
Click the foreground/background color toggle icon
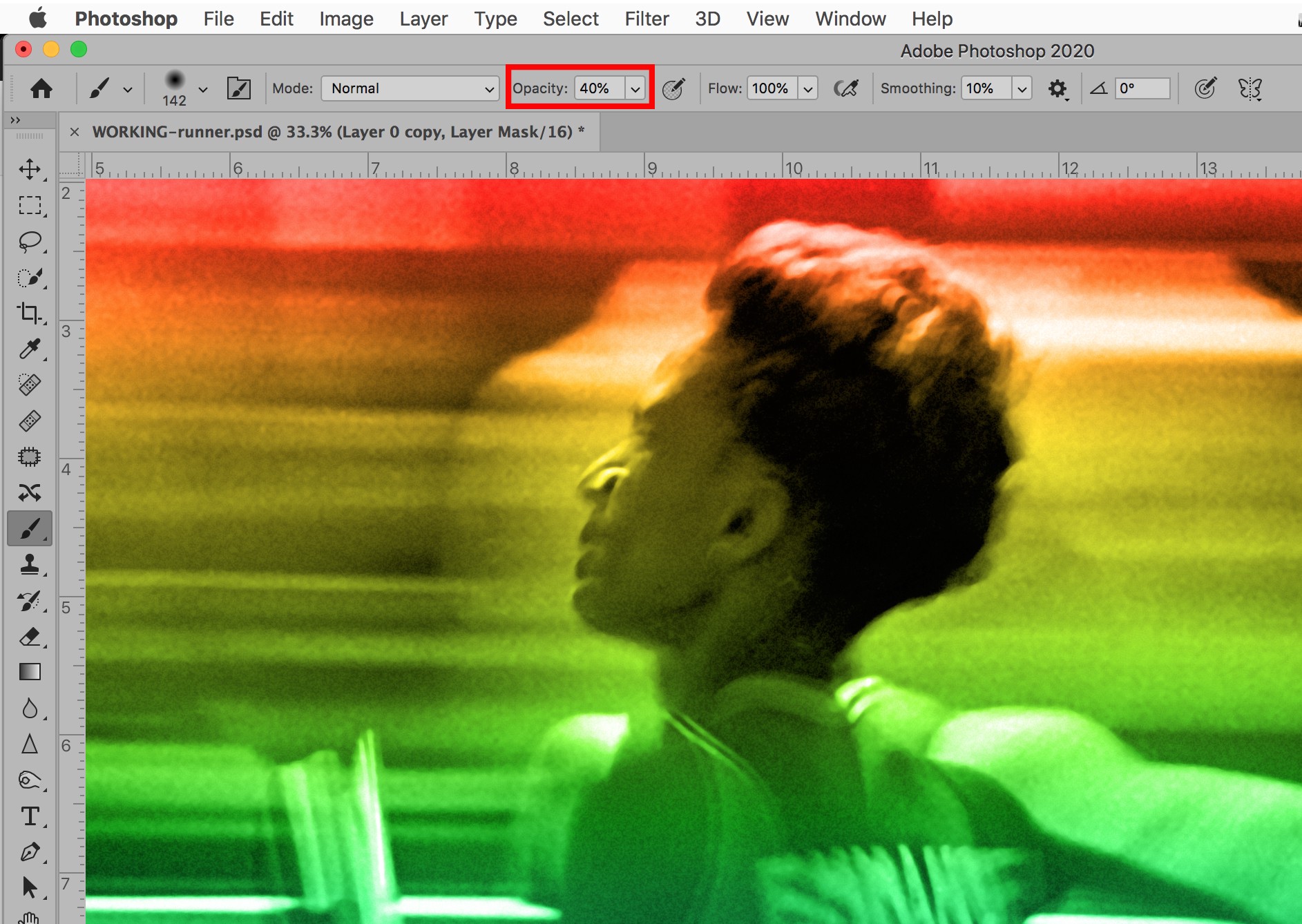(239, 88)
